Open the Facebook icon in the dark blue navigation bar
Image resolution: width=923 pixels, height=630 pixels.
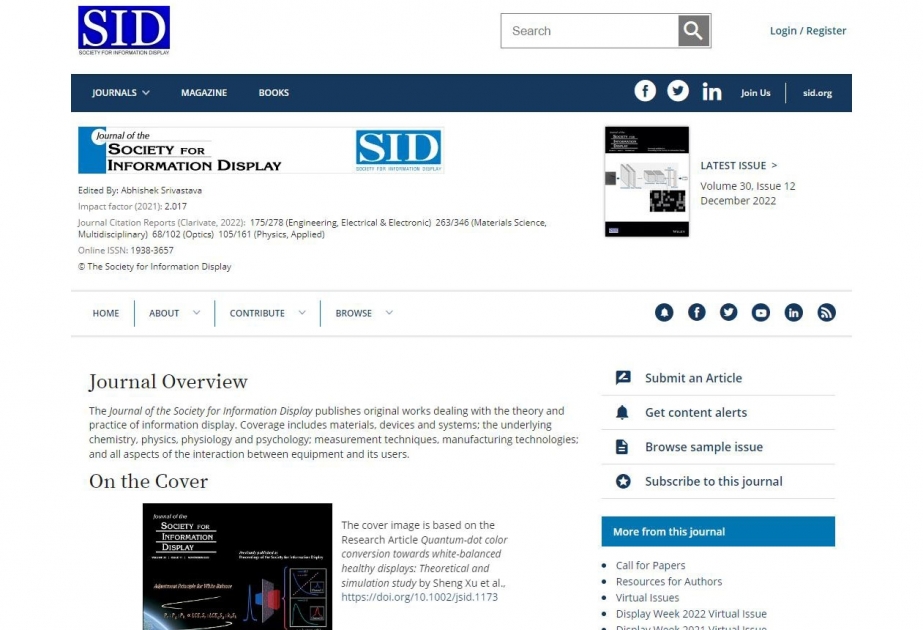pos(645,91)
